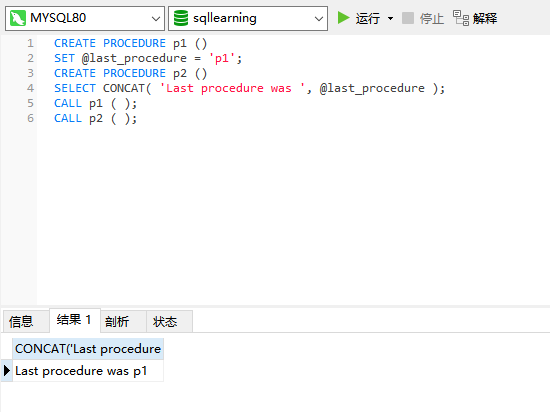
Task: Click line number 4 in the gutter
Action: [31, 88]
